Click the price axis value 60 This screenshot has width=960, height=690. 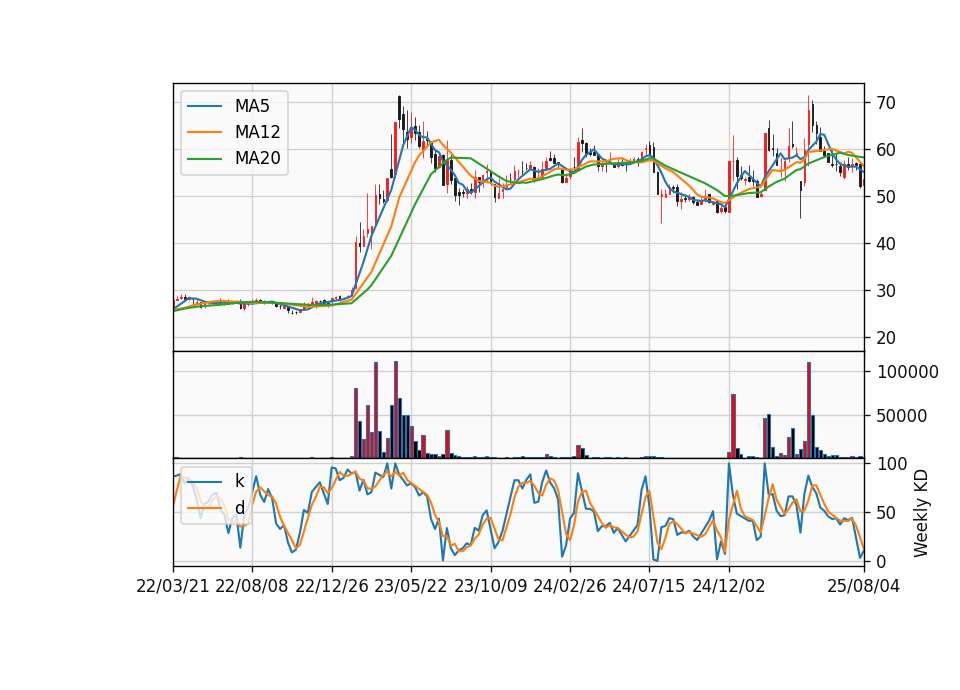tap(886, 150)
